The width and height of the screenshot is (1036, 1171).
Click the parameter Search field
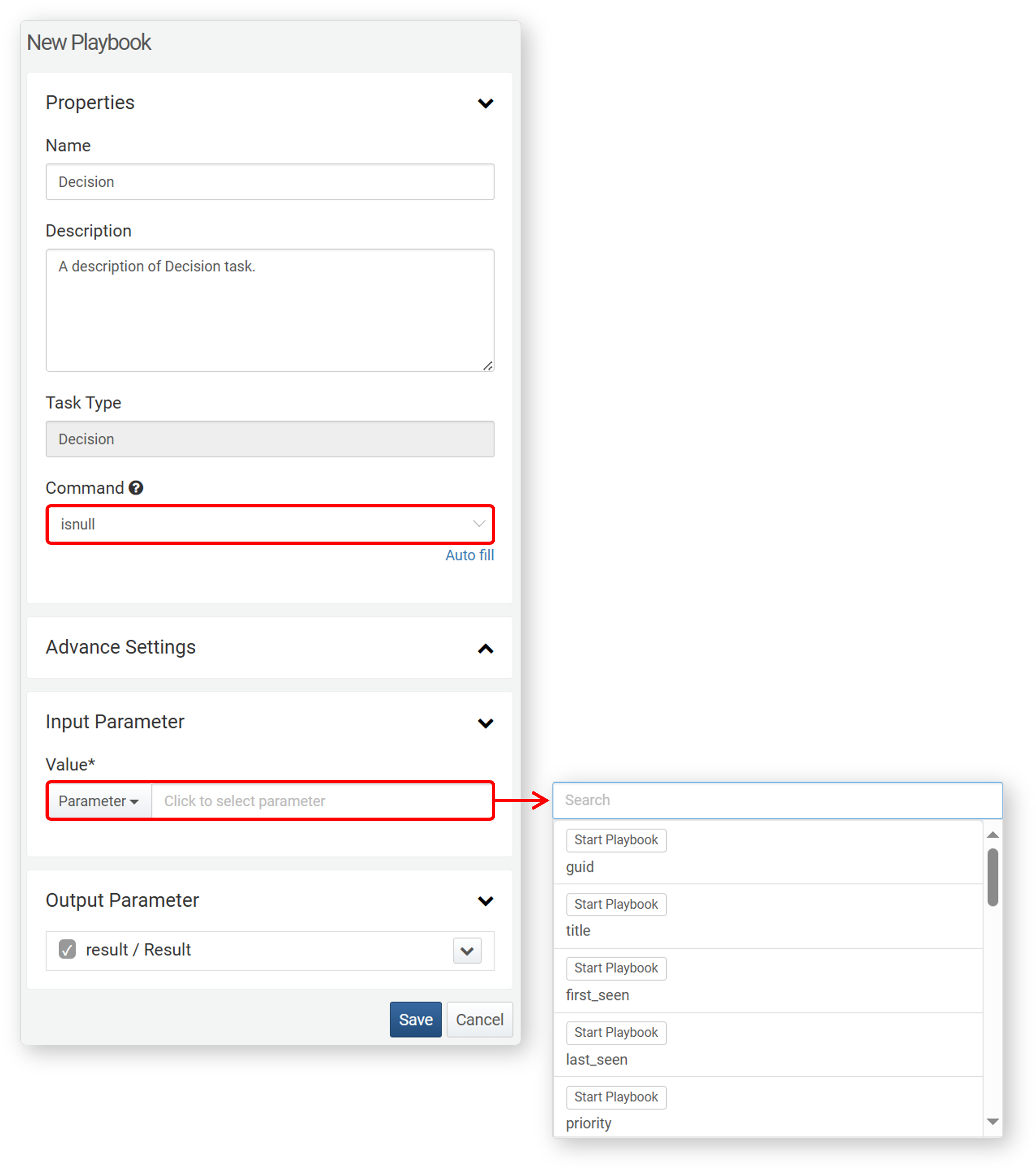click(x=777, y=800)
